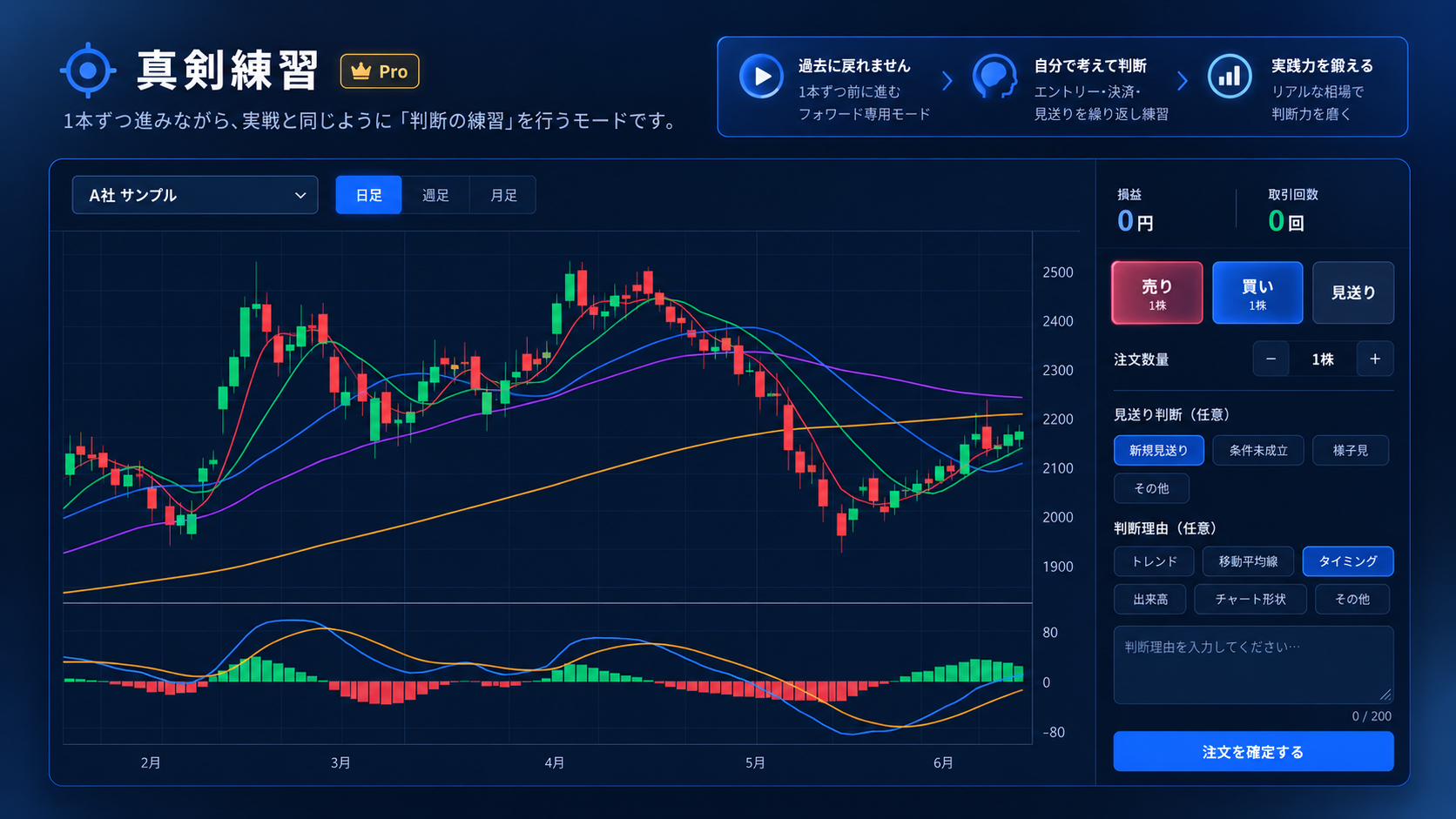Toggle その他 chip under 判断理由

point(1352,599)
